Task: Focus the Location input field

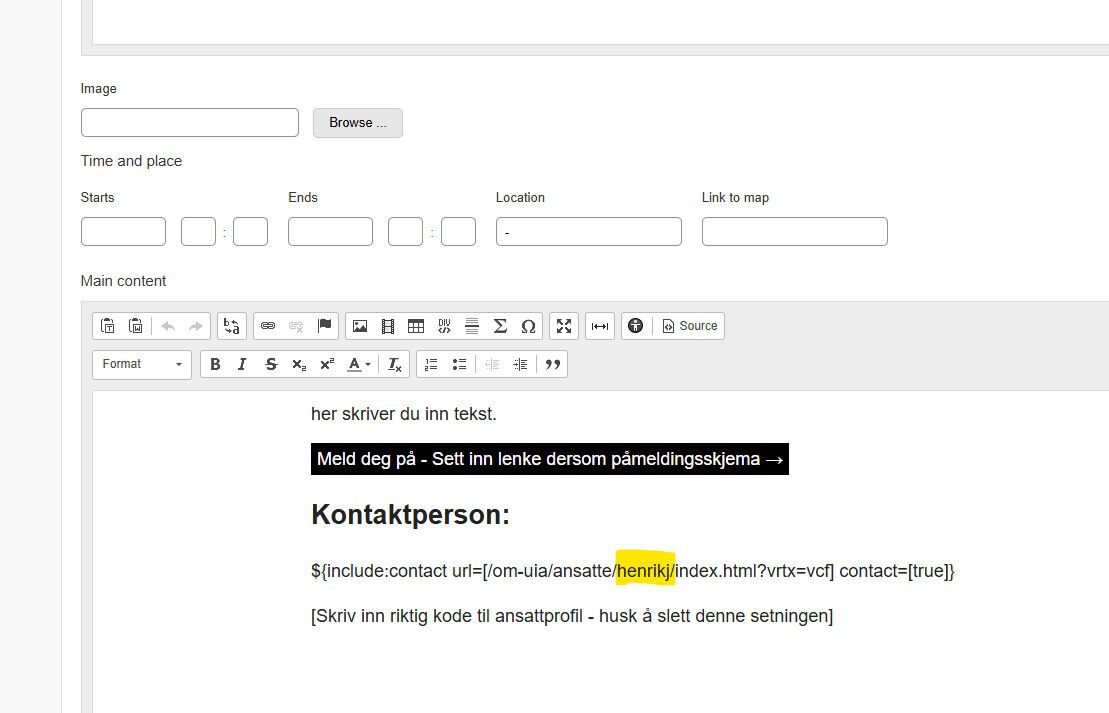Action: (x=589, y=231)
